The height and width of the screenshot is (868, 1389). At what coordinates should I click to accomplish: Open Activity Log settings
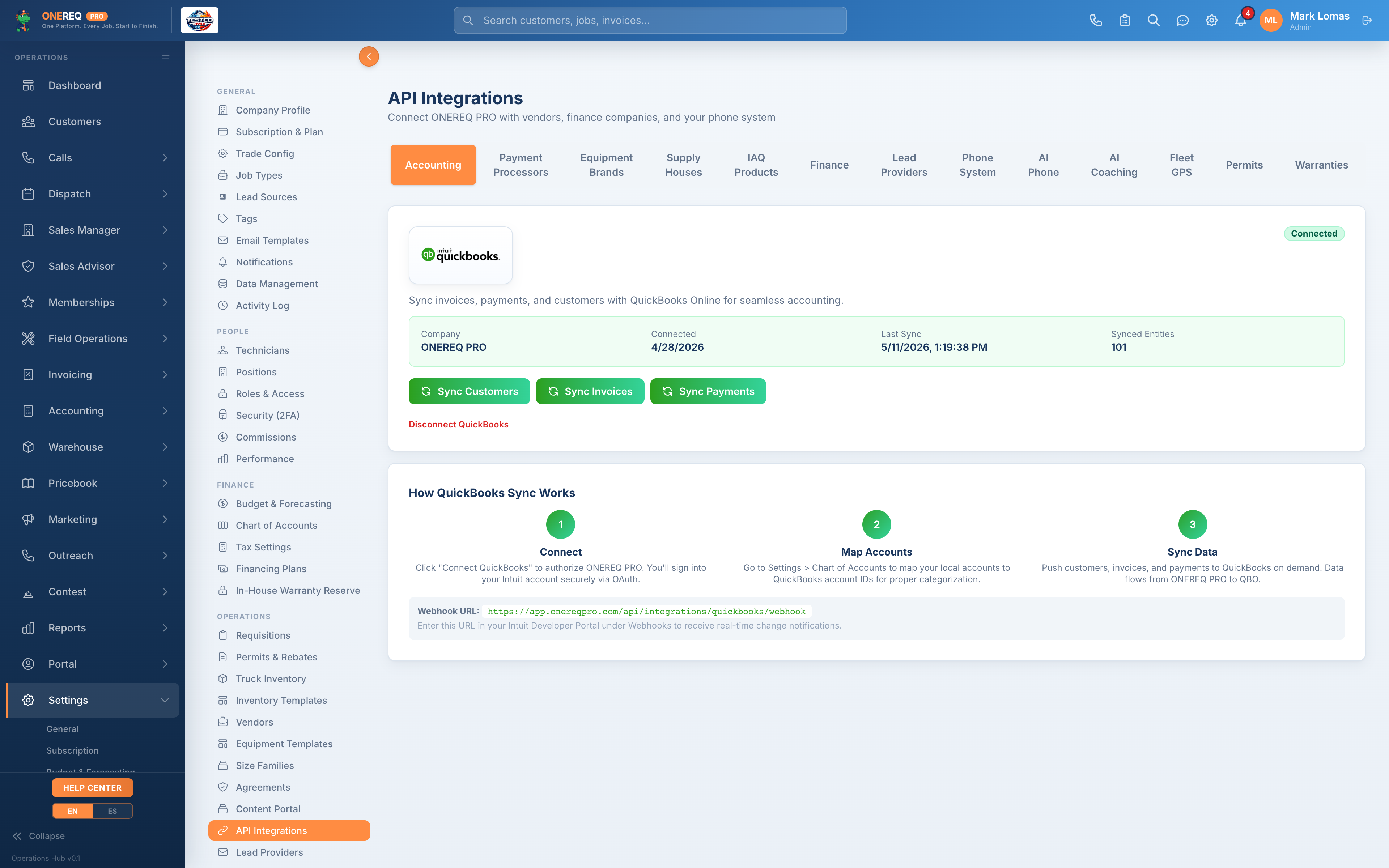tap(289, 305)
